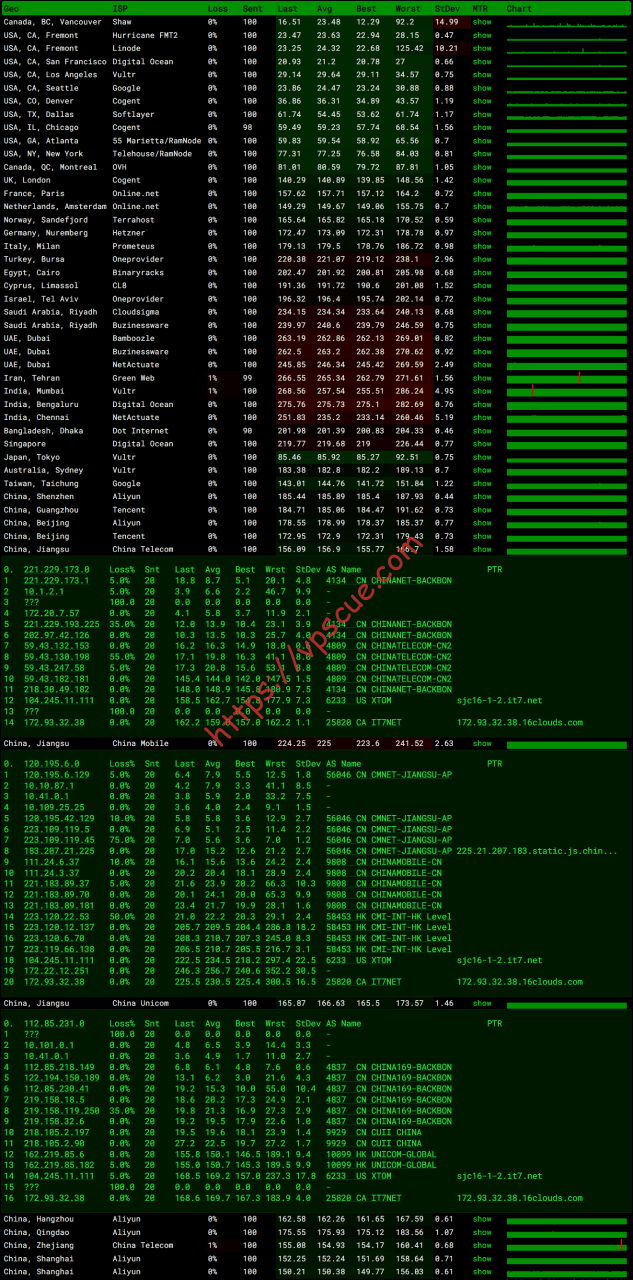Show MTR for Dhaka Dot Internet row
The height and width of the screenshot is (1280, 633).
pyautogui.click(x=482, y=431)
